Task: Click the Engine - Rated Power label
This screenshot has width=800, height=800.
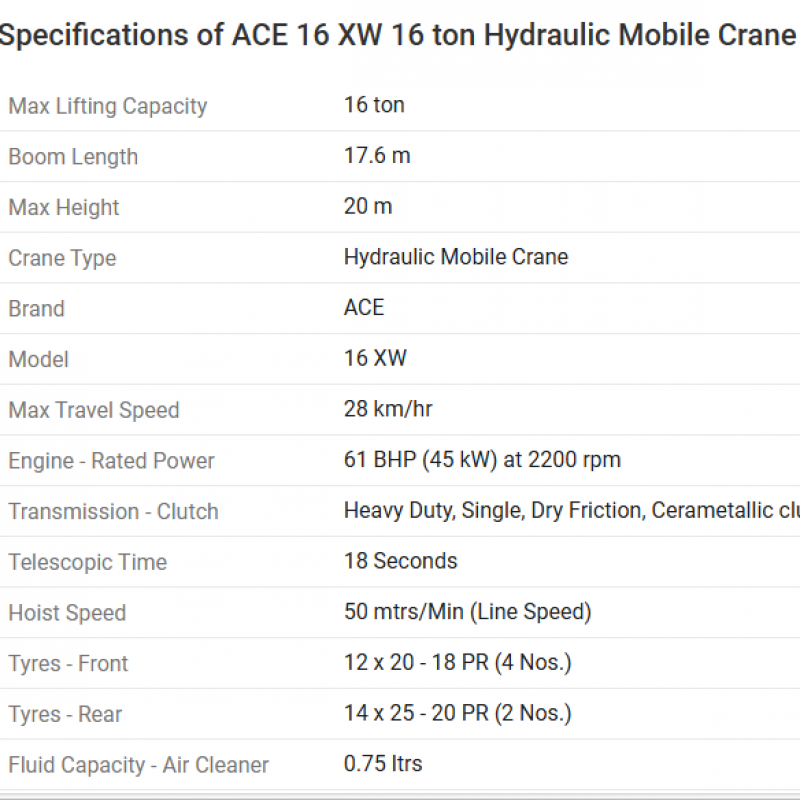Action: pyautogui.click(x=112, y=461)
